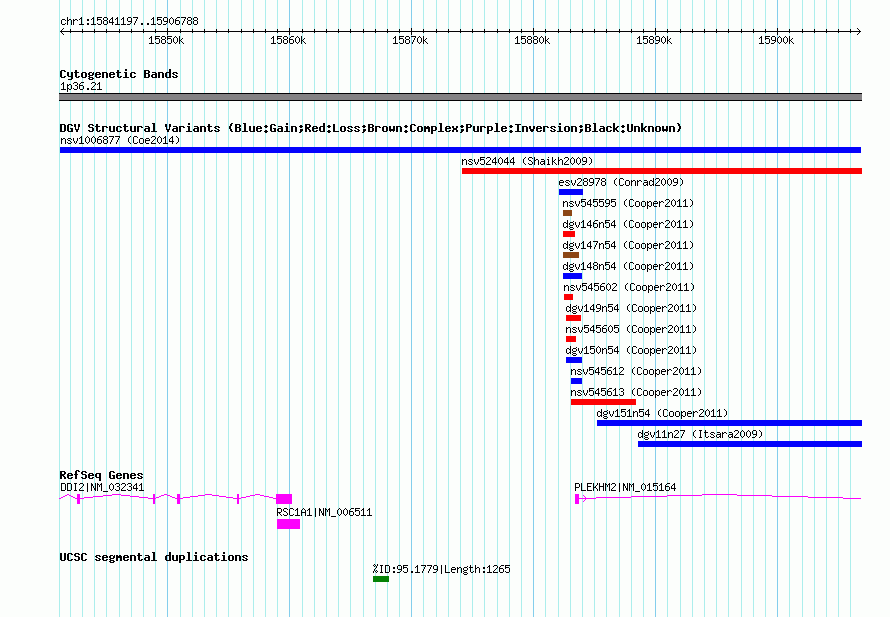Open the nsv545605 red variant bar
Viewport: 890px width, 617px height.
pos(571,339)
